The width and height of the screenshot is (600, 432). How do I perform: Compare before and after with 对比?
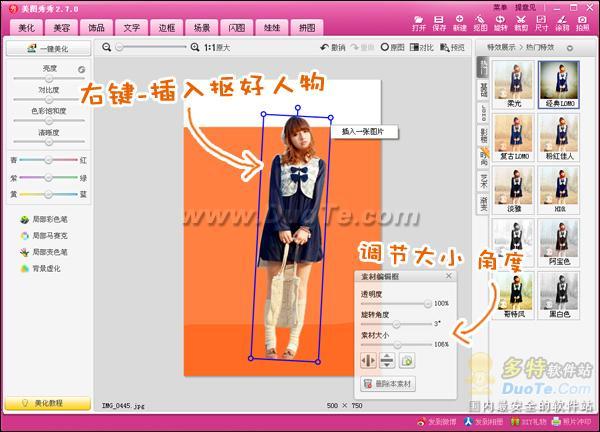coord(422,47)
